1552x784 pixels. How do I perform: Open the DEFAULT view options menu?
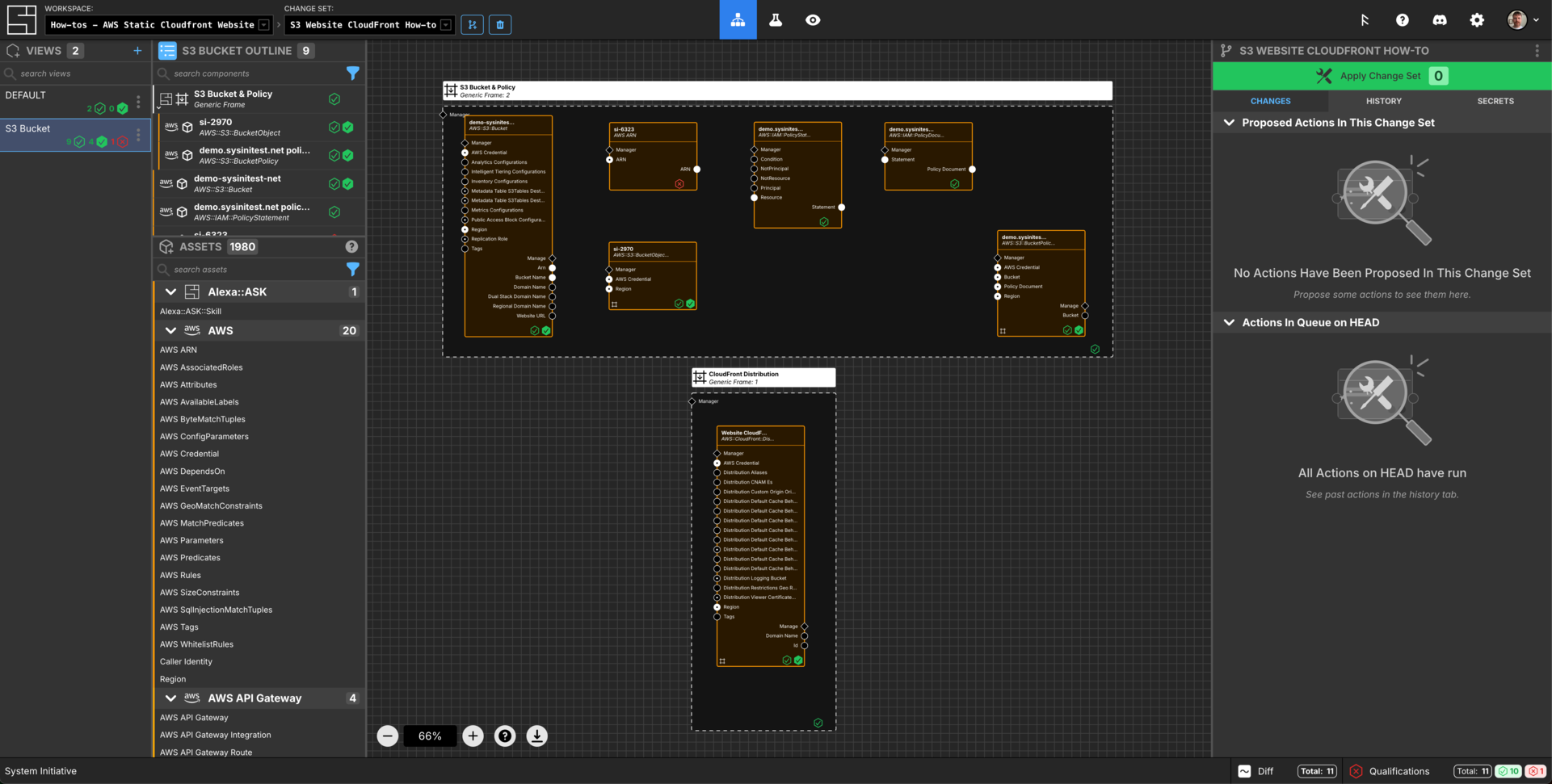click(x=138, y=102)
